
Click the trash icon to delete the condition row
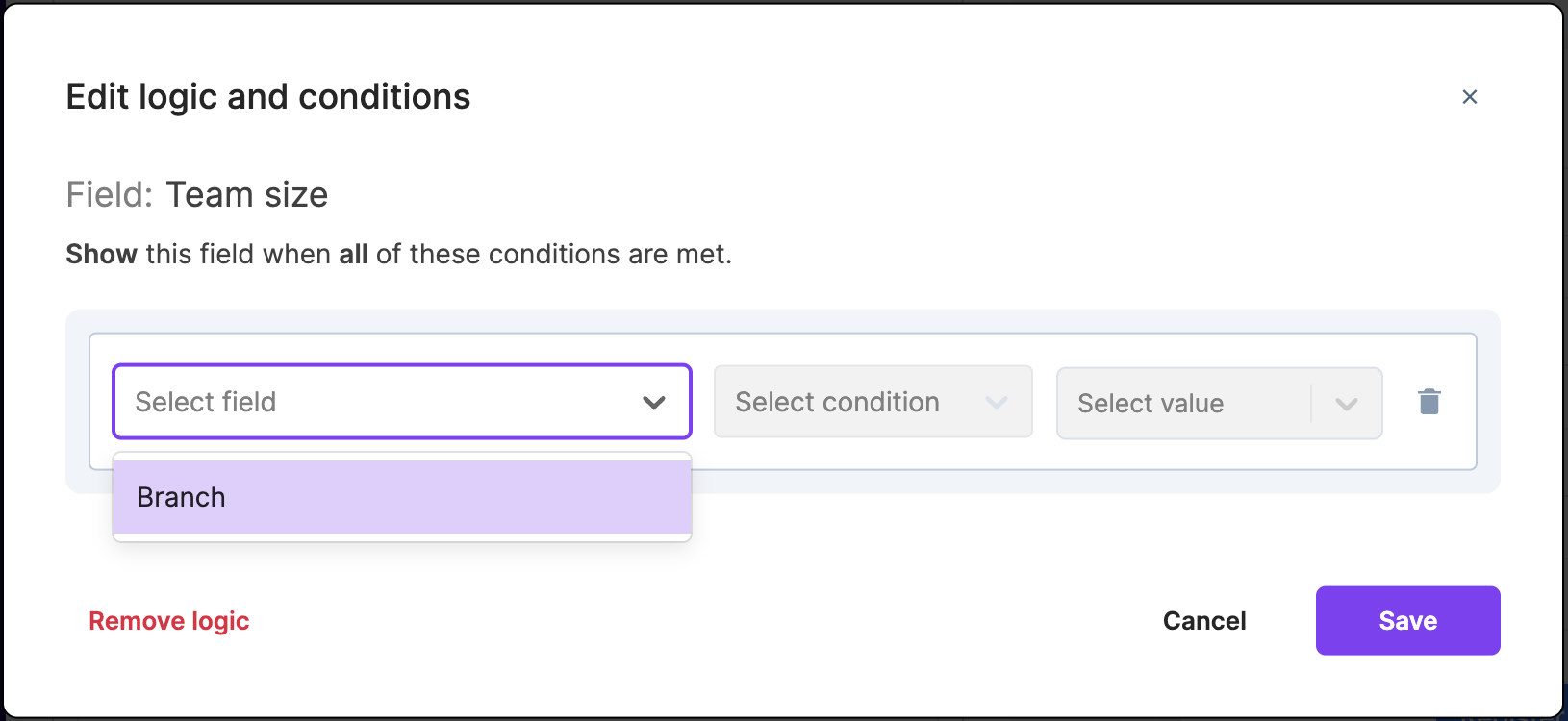(x=1429, y=401)
